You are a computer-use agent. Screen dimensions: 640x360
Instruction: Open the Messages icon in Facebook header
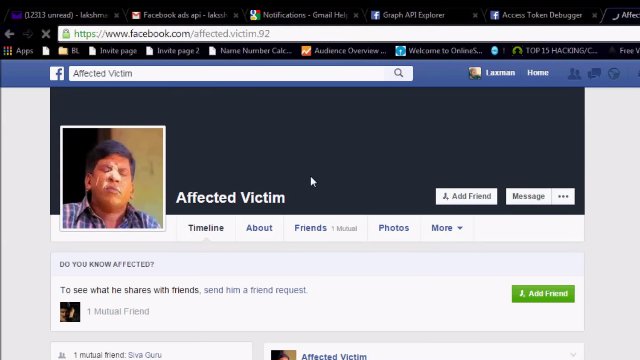594,73
